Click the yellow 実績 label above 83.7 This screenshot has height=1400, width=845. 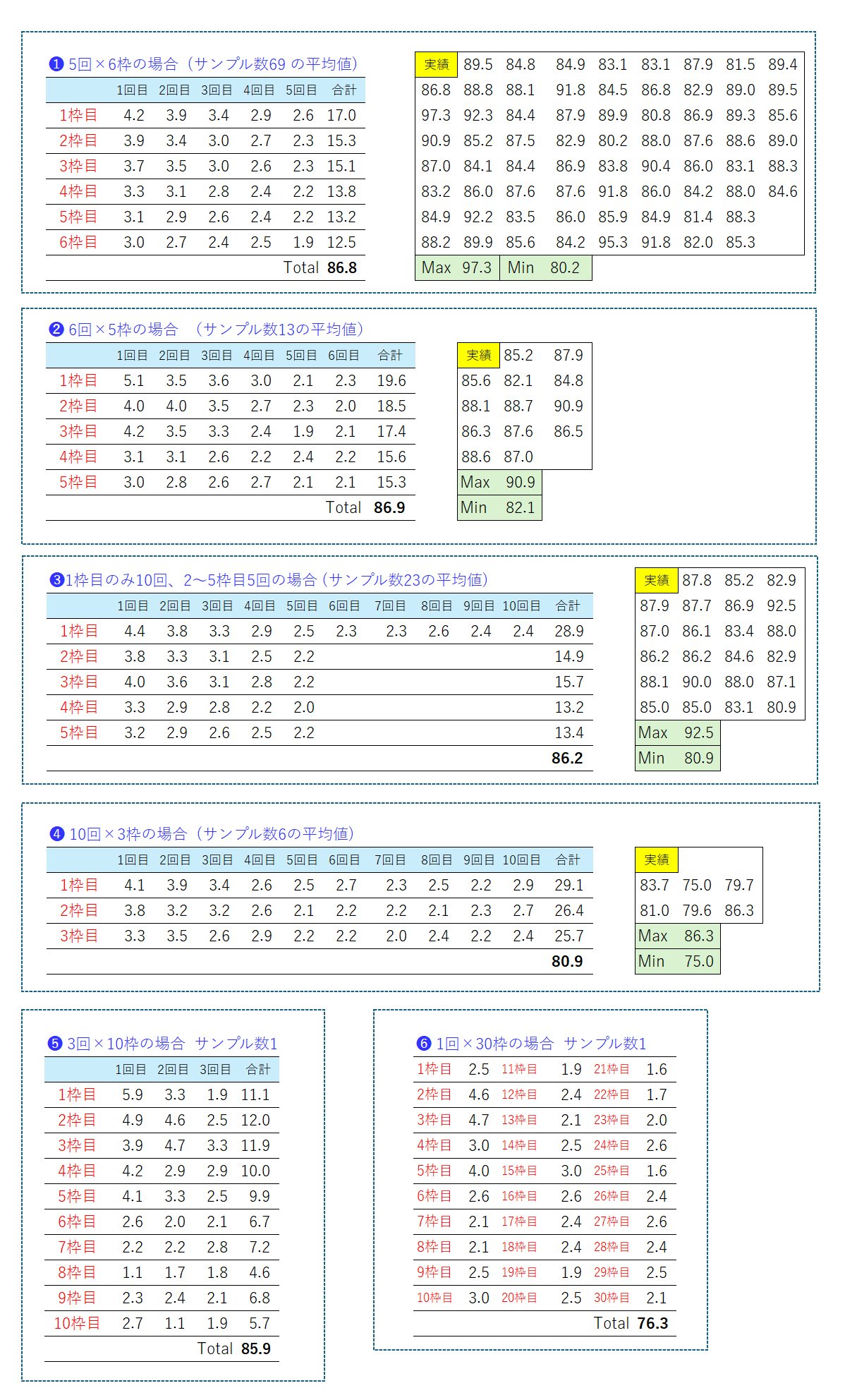pyautogui.click(x=657, y=860)
